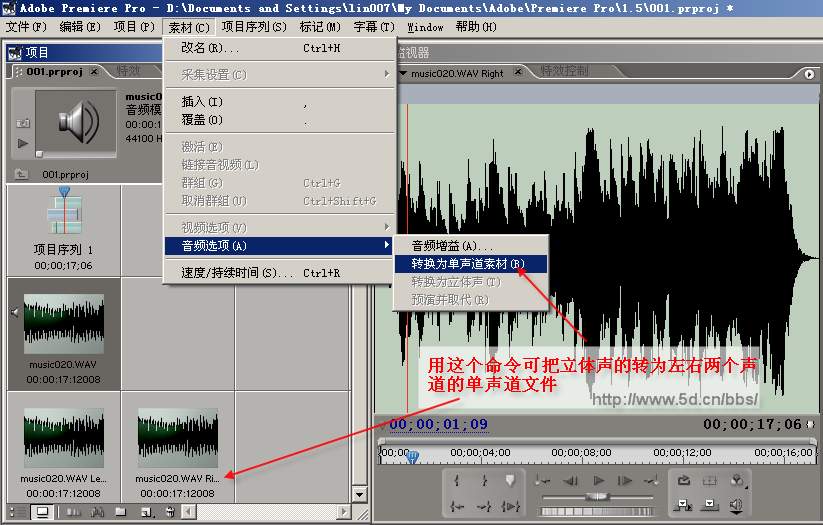Choose 改名(R)... from the menu
Screen dimensions: 823x525
click(x=279, y=48)
